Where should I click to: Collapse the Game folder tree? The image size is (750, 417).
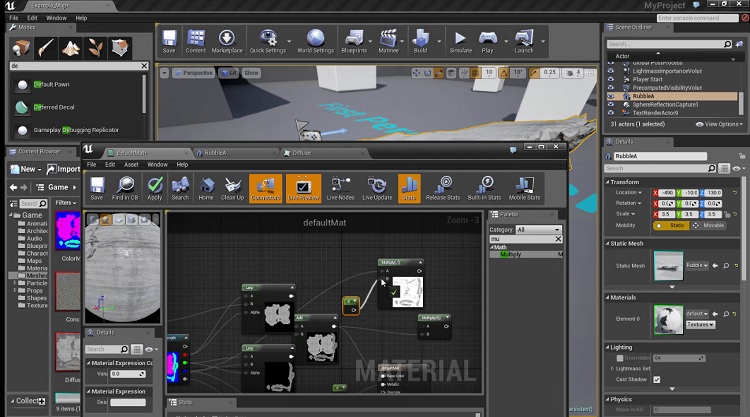click(x=12, y=215)
